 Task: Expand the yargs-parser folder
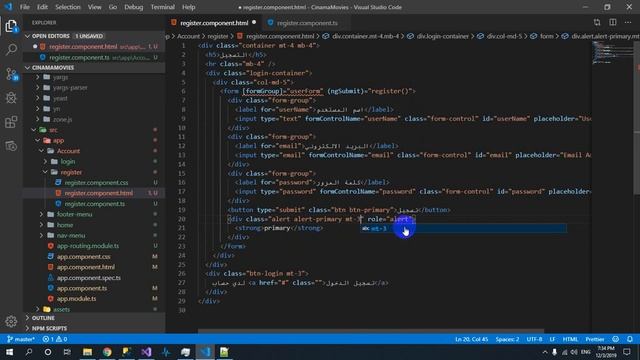pyautogui.click(x=38, y=87)
